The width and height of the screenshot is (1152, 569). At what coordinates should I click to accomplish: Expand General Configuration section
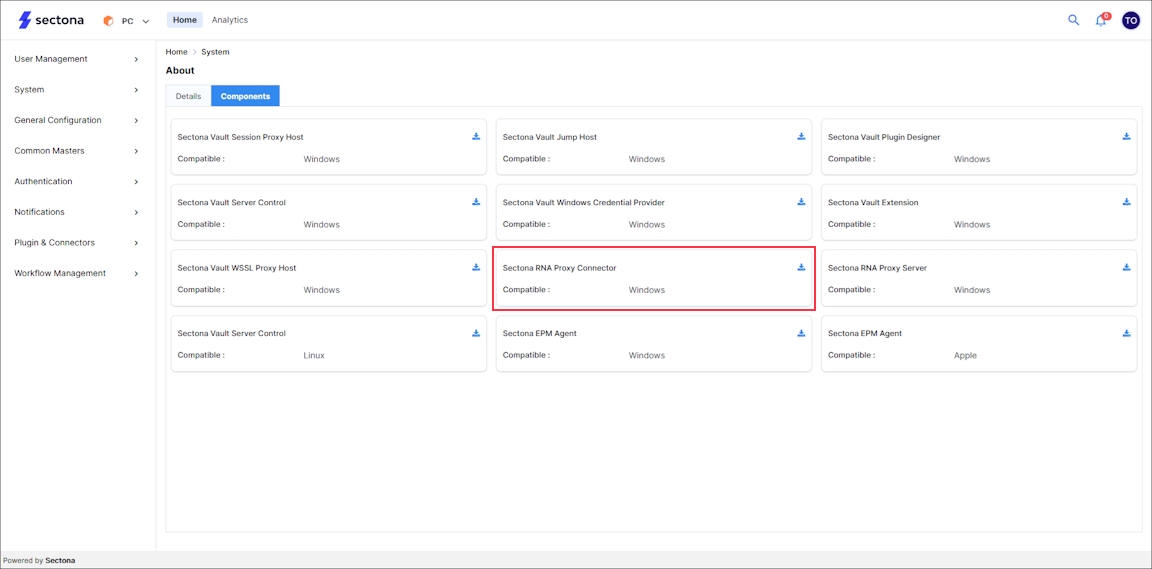(x=77, y=120)
